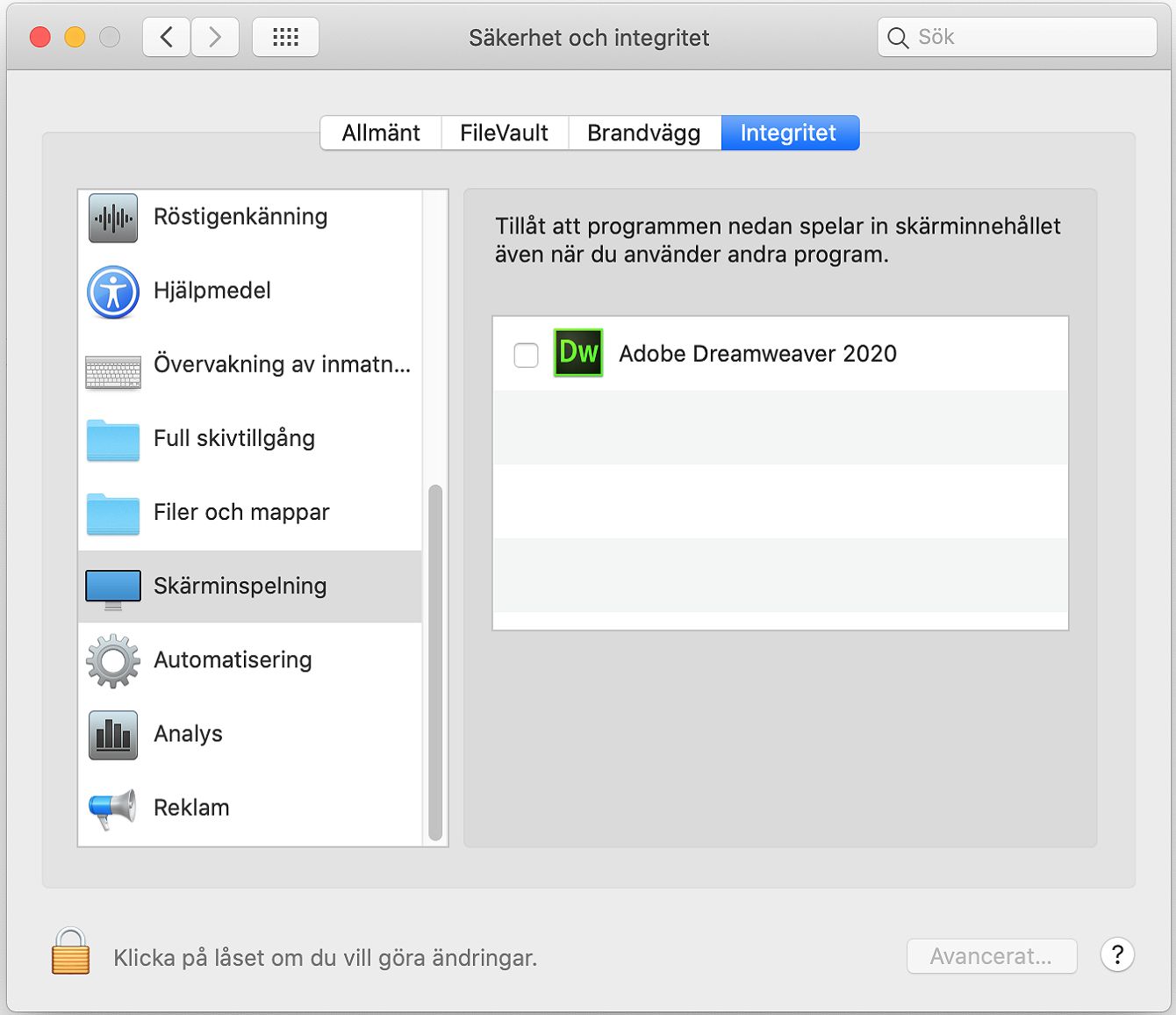This screenshot has width=1176, height=1015.
Task: Select Röstigenkänning in the list
Action: pos(250,218)
